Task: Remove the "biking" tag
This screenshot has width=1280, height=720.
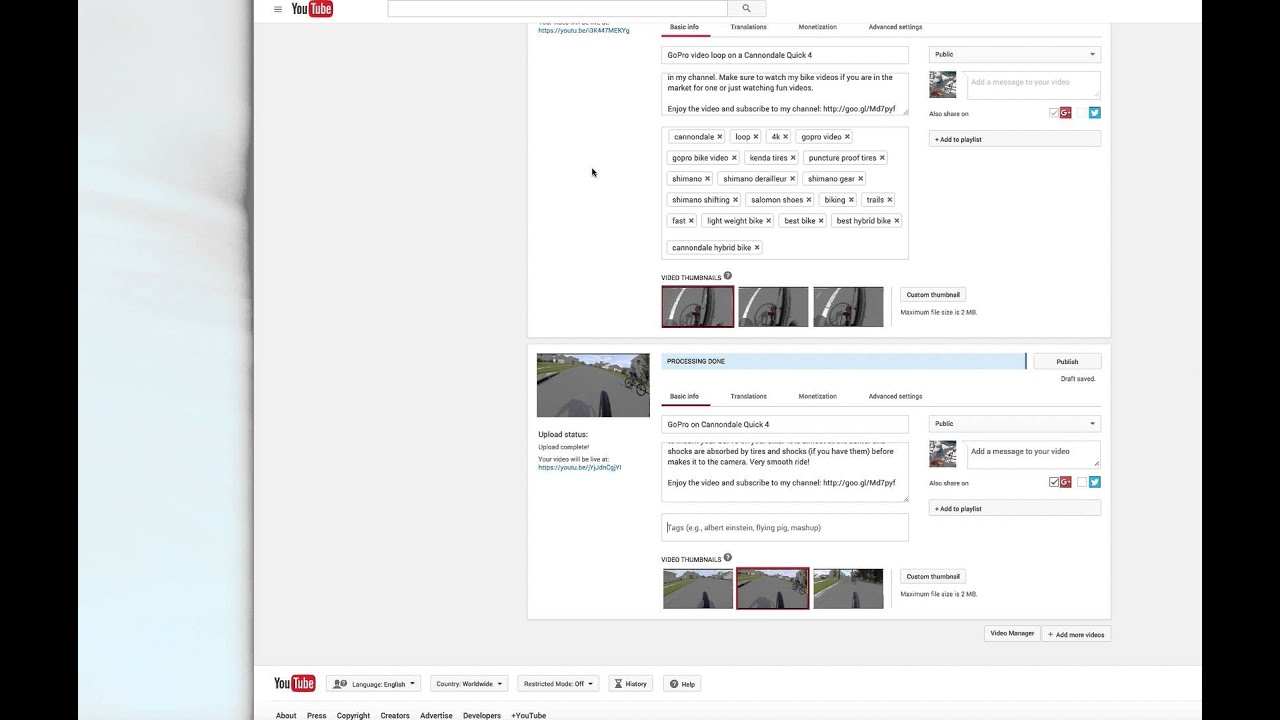Action: (851, 200)
